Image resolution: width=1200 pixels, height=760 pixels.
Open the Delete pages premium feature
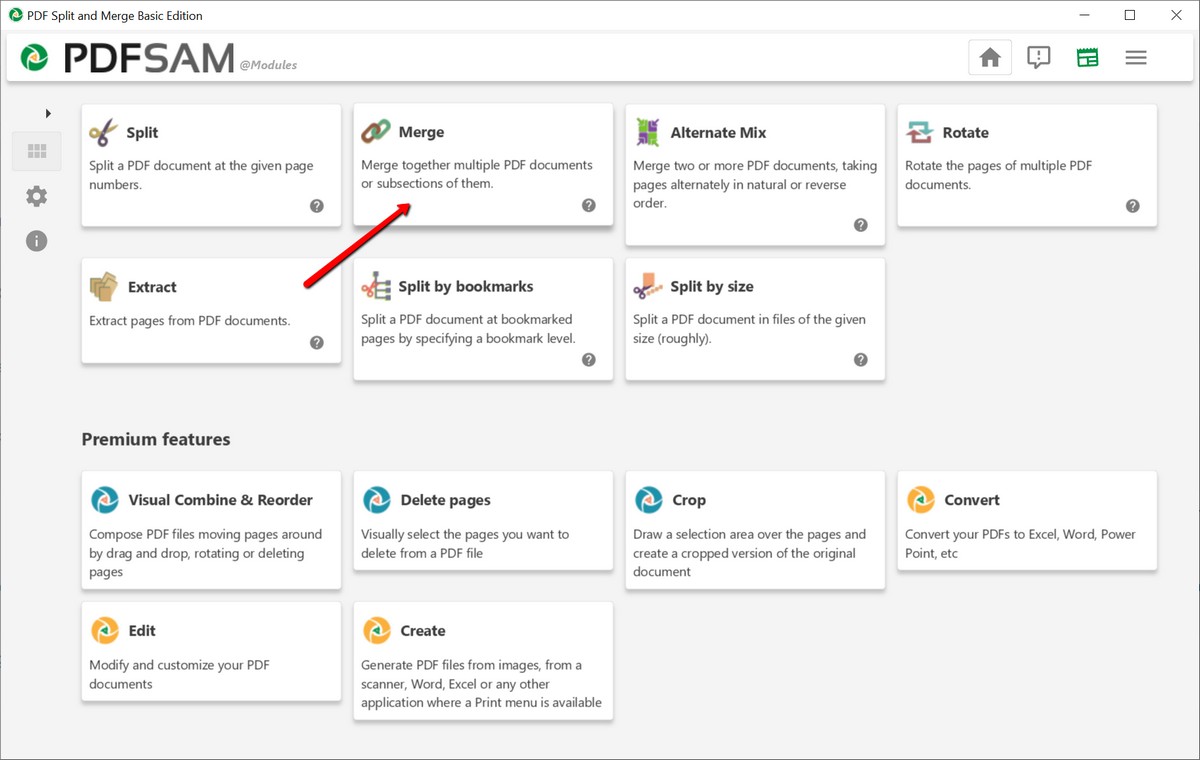tap(483, 520)
